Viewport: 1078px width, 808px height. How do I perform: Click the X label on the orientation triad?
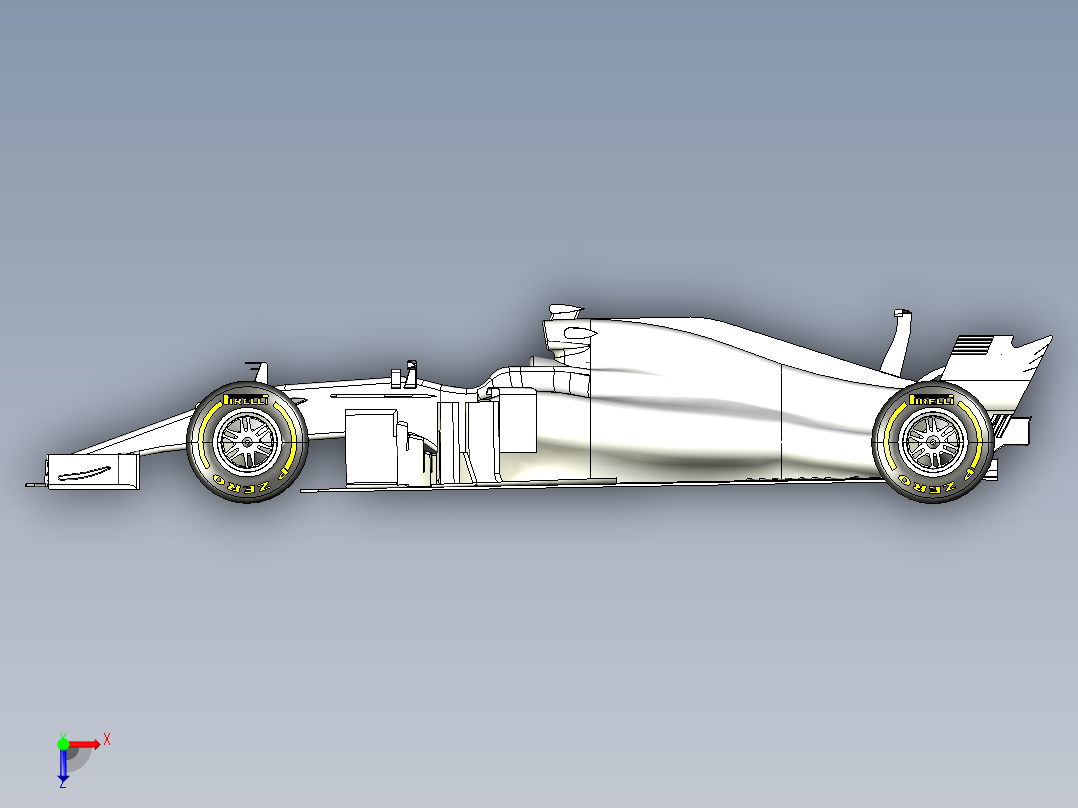(x=107, y=738)
